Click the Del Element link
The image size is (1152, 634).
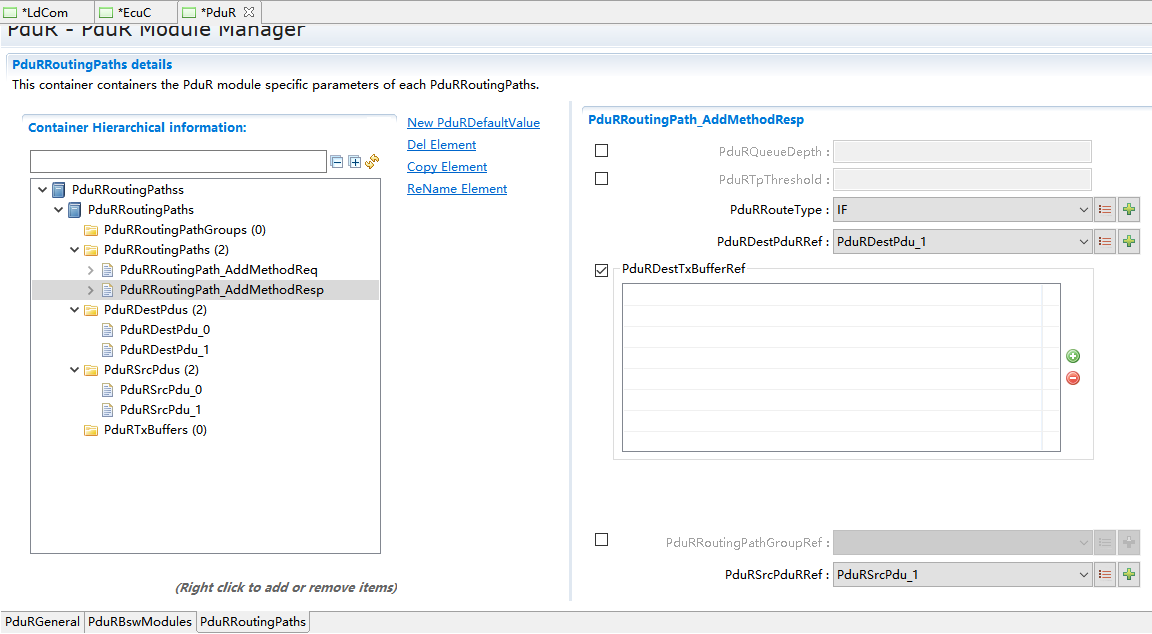coord(441,145)
